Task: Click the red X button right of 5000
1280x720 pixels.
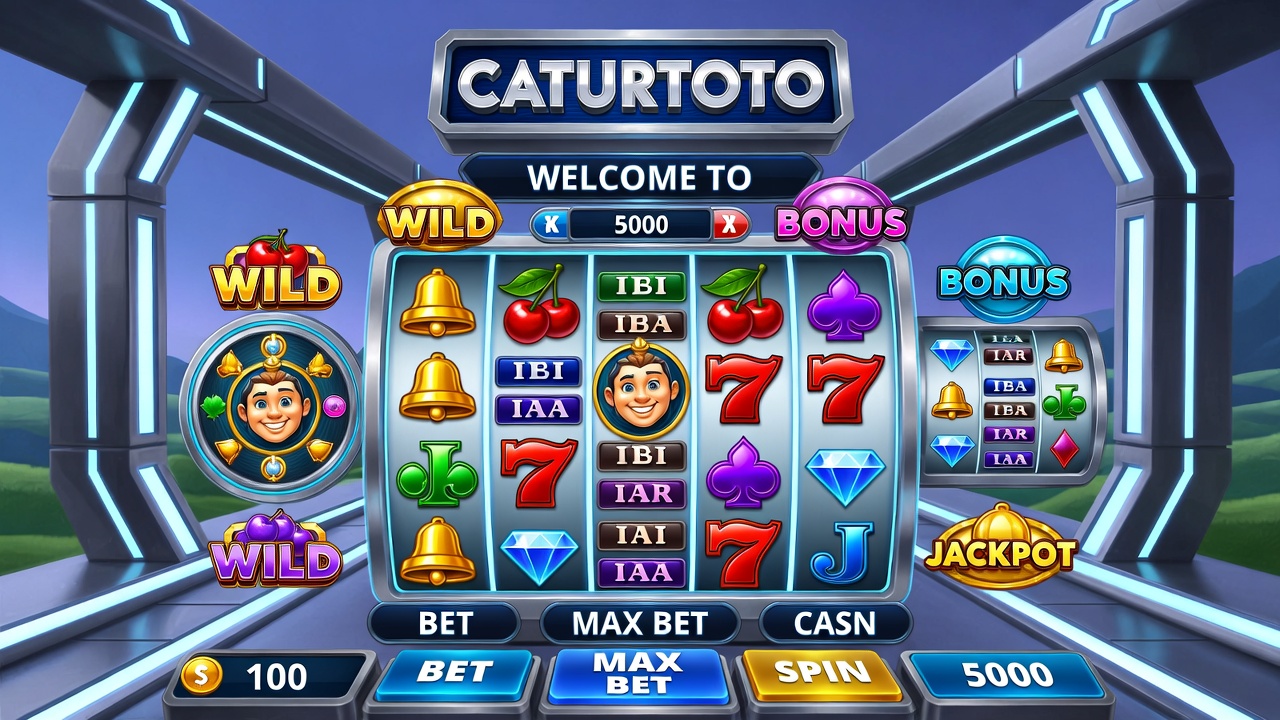Action: 731,225
